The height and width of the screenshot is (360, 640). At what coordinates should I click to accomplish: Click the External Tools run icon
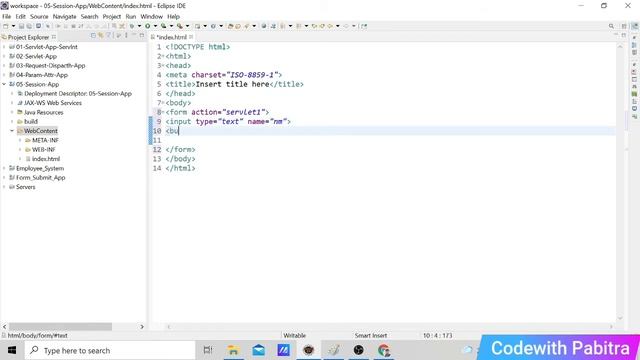(x=179, y=26)
